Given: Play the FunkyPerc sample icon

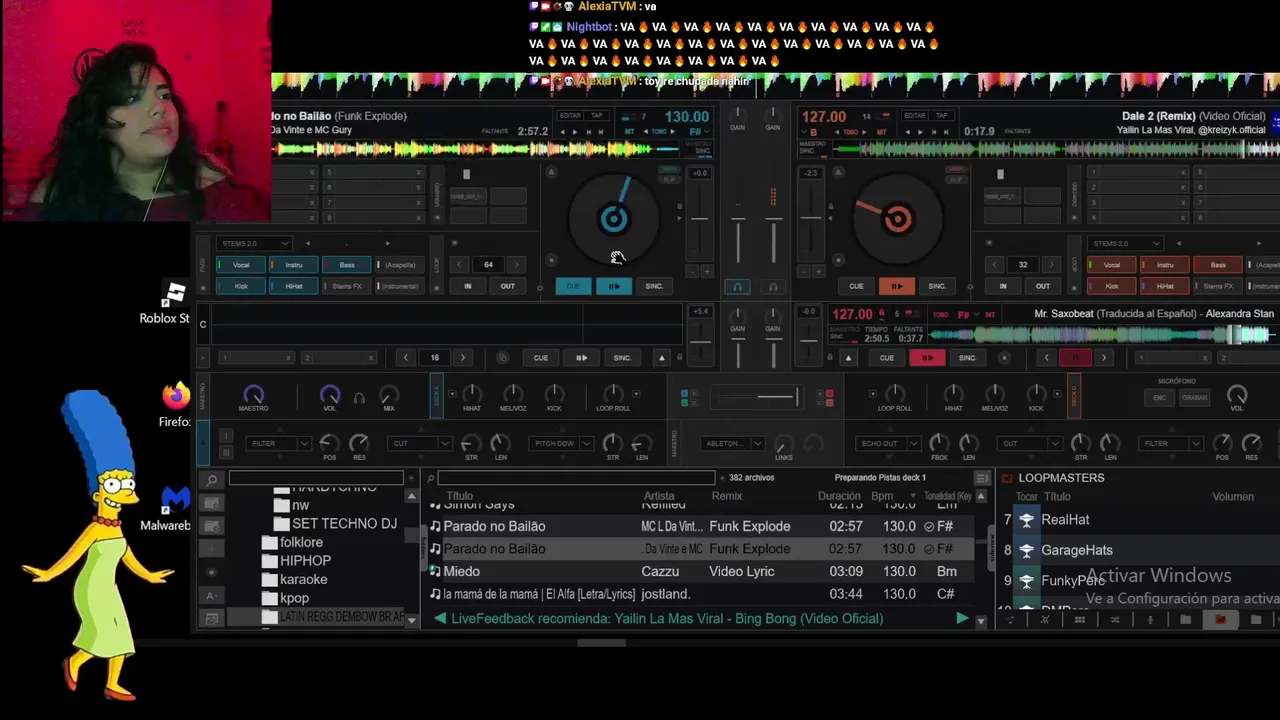Looking at the screenshot, I should 1026,580.
